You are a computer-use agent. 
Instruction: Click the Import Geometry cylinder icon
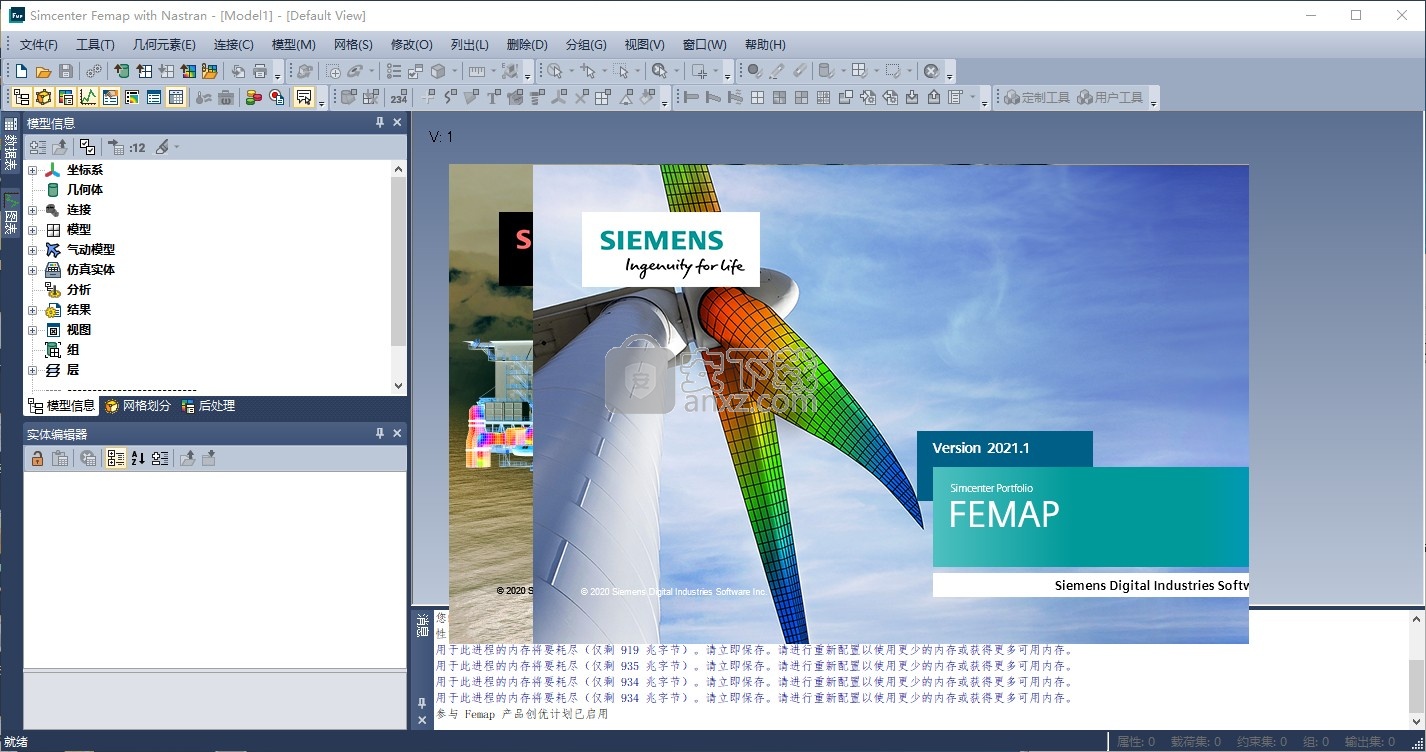point(121,71)
